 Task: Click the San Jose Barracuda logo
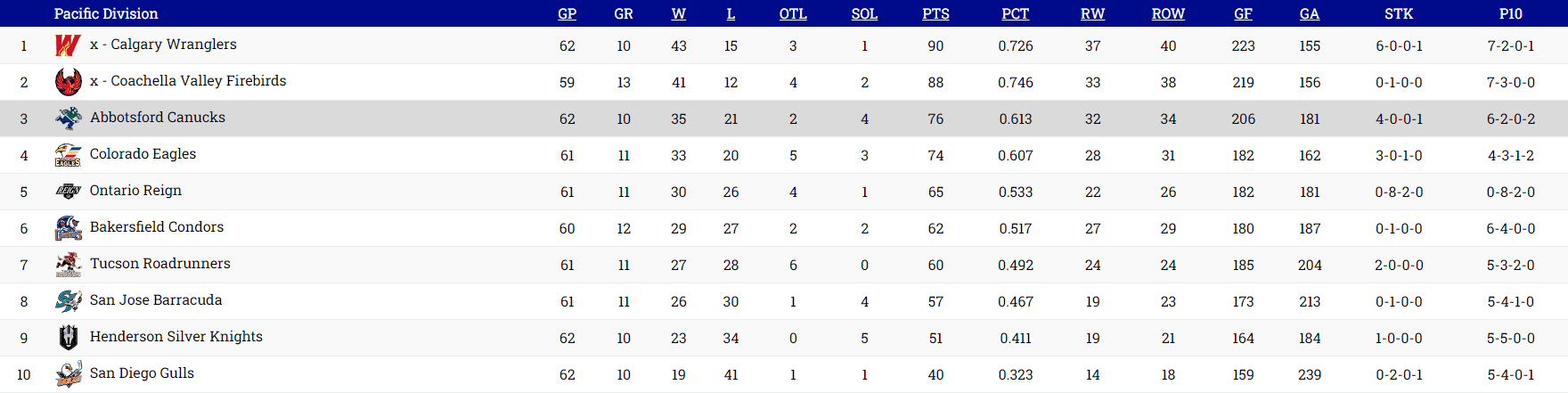[68, 301]
